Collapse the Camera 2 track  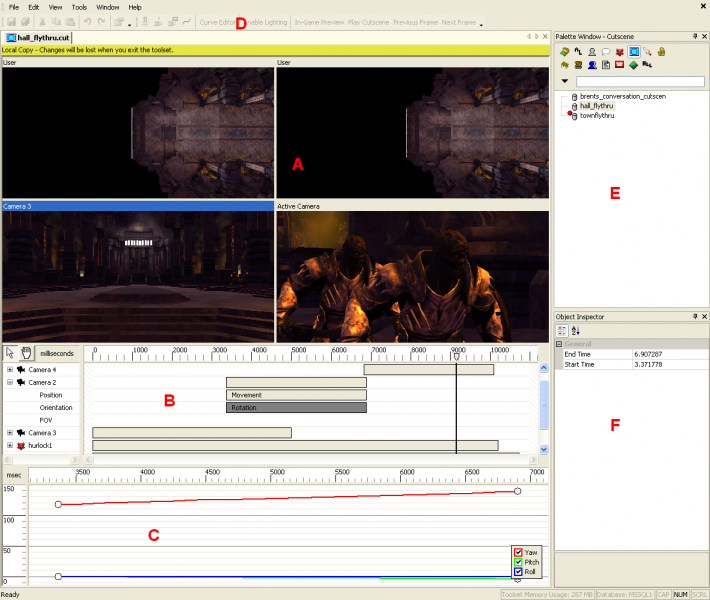point(10,382)
